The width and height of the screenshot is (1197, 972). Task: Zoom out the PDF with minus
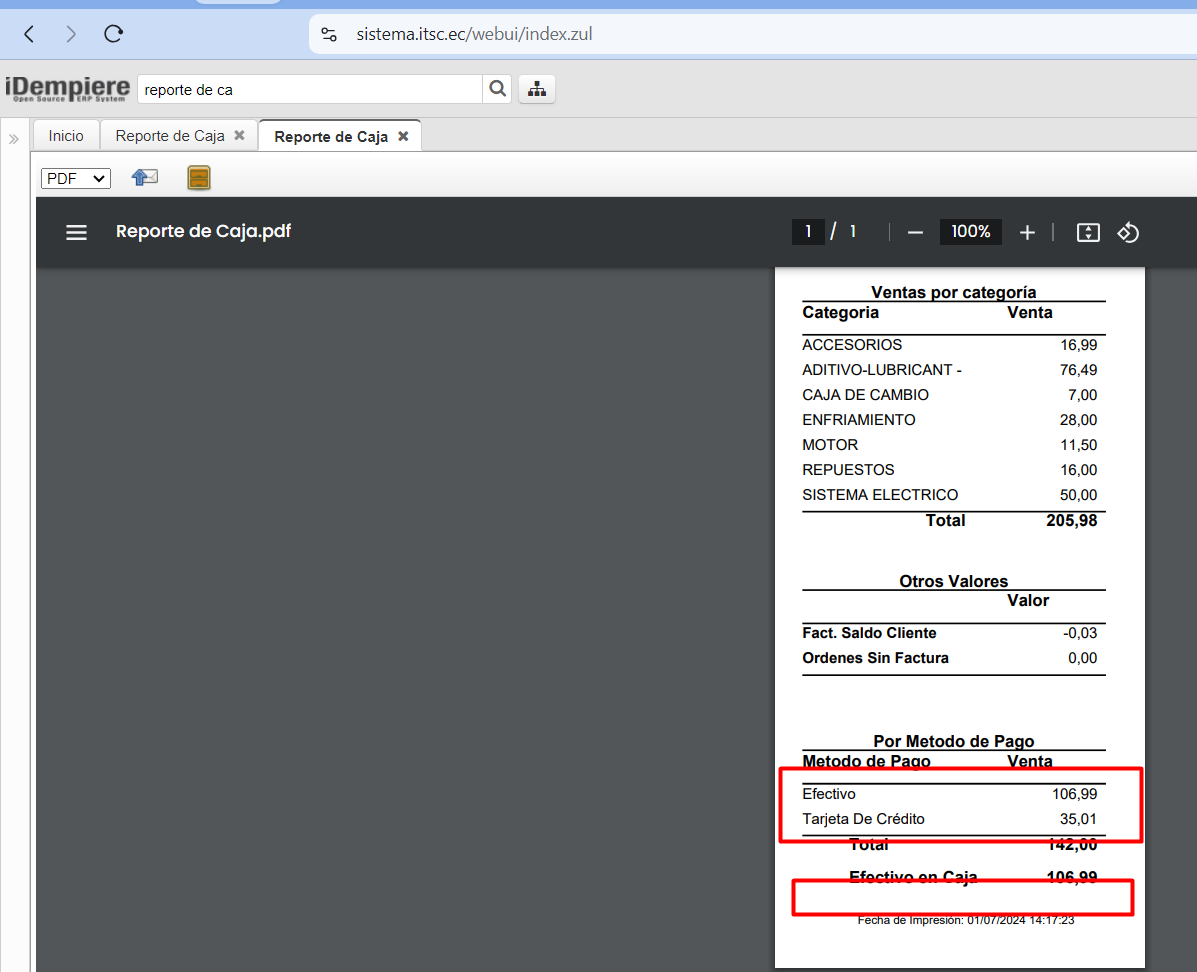pyautogui.click(x=915, y=232)
